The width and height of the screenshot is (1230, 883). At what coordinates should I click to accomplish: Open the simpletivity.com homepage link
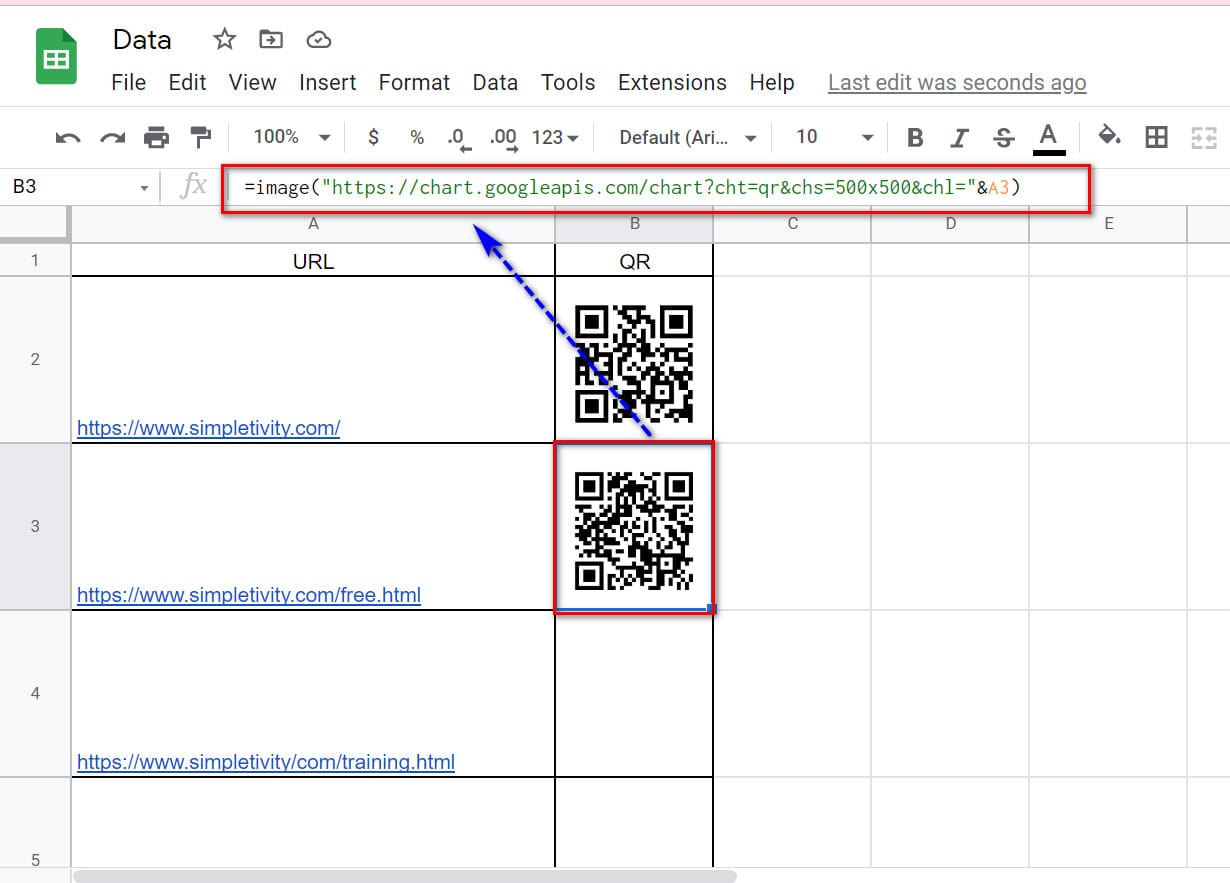point(208,428)
